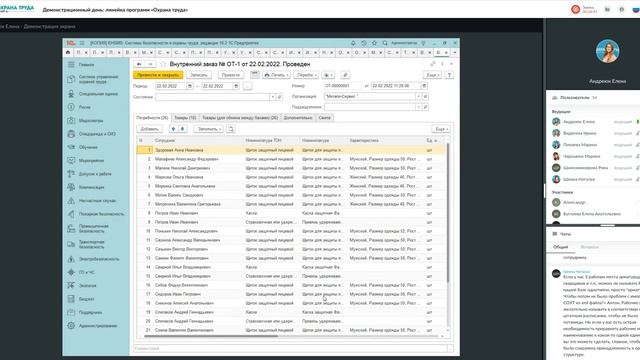
Task: Open the Печать dropdown menu
Action: pos(276,75)
